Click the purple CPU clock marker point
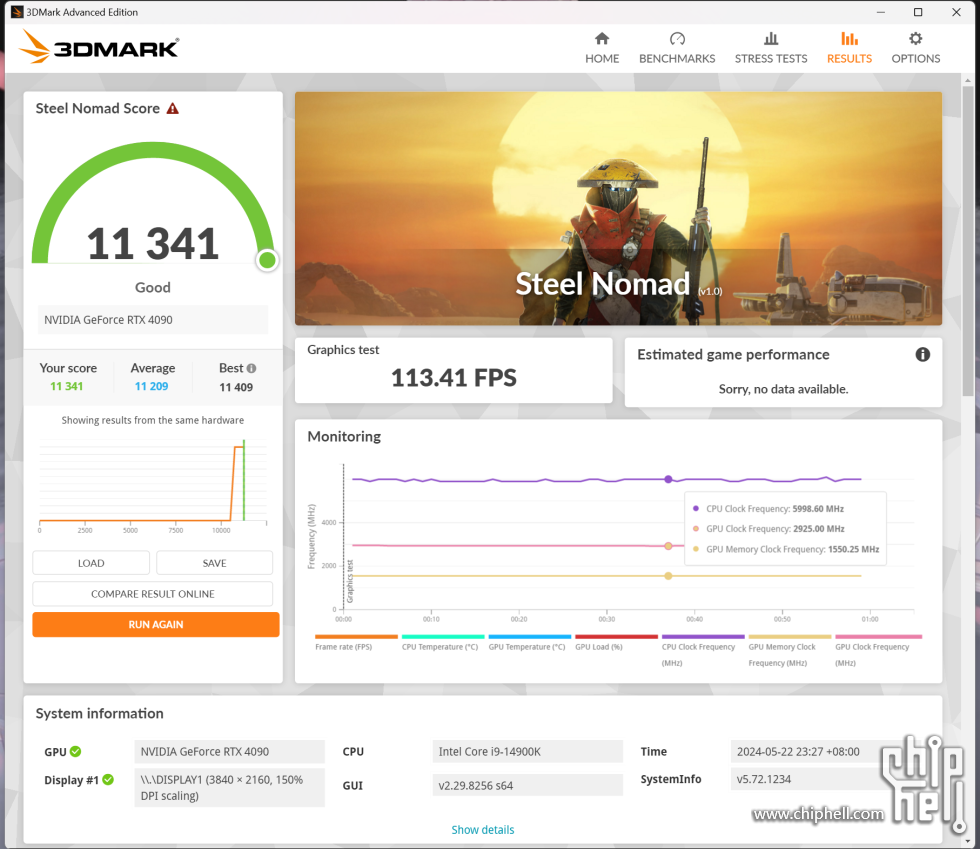 tap(668, 480)
